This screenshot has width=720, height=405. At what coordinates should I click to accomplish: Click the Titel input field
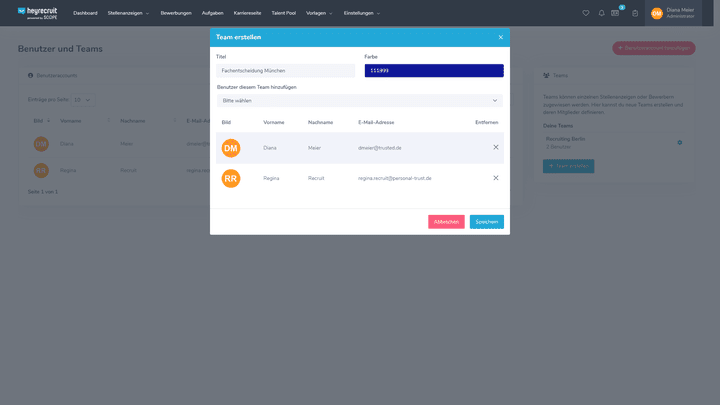click(285, 71)
